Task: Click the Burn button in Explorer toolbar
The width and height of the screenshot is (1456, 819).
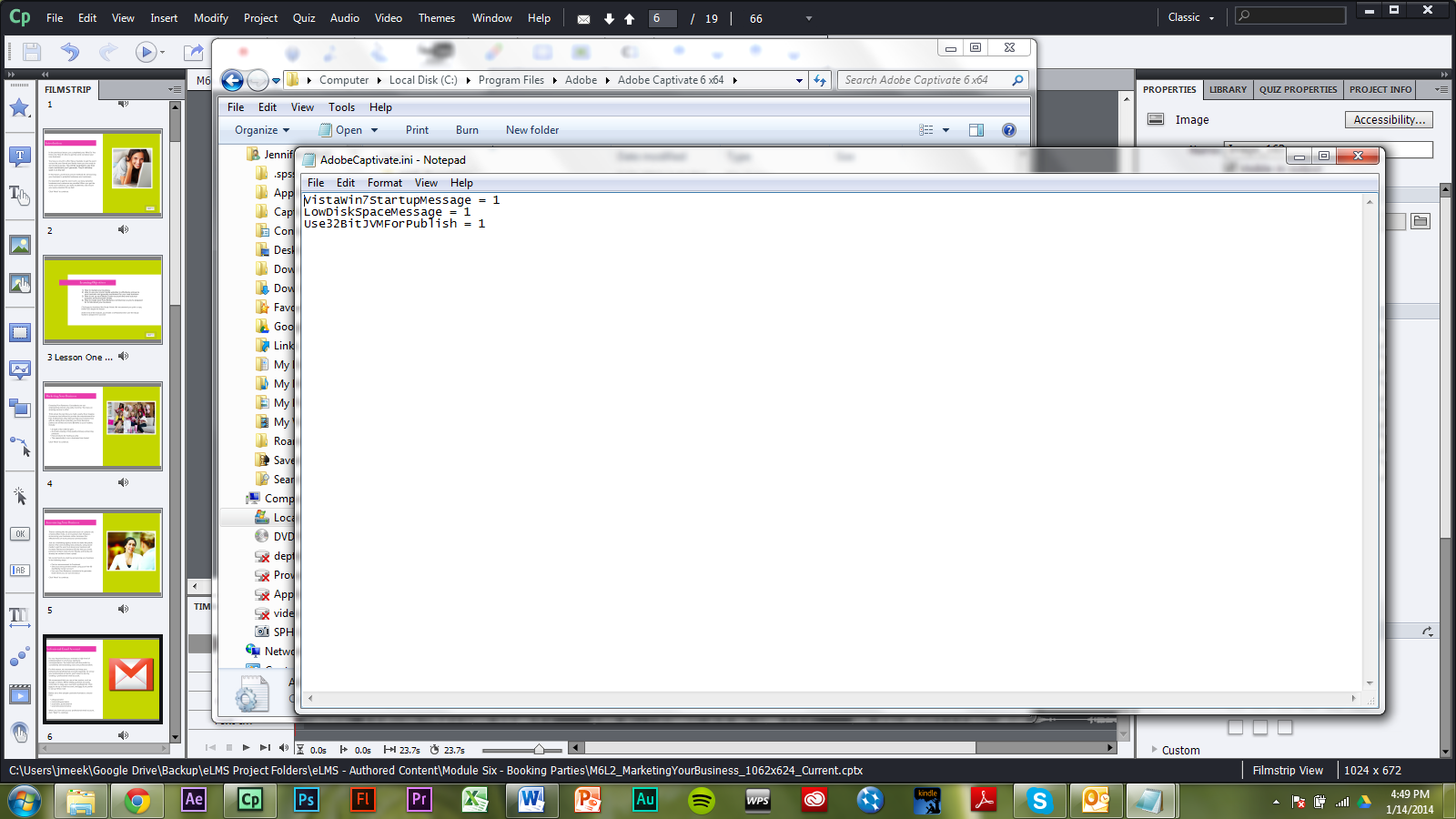Action: pos(467,130)
